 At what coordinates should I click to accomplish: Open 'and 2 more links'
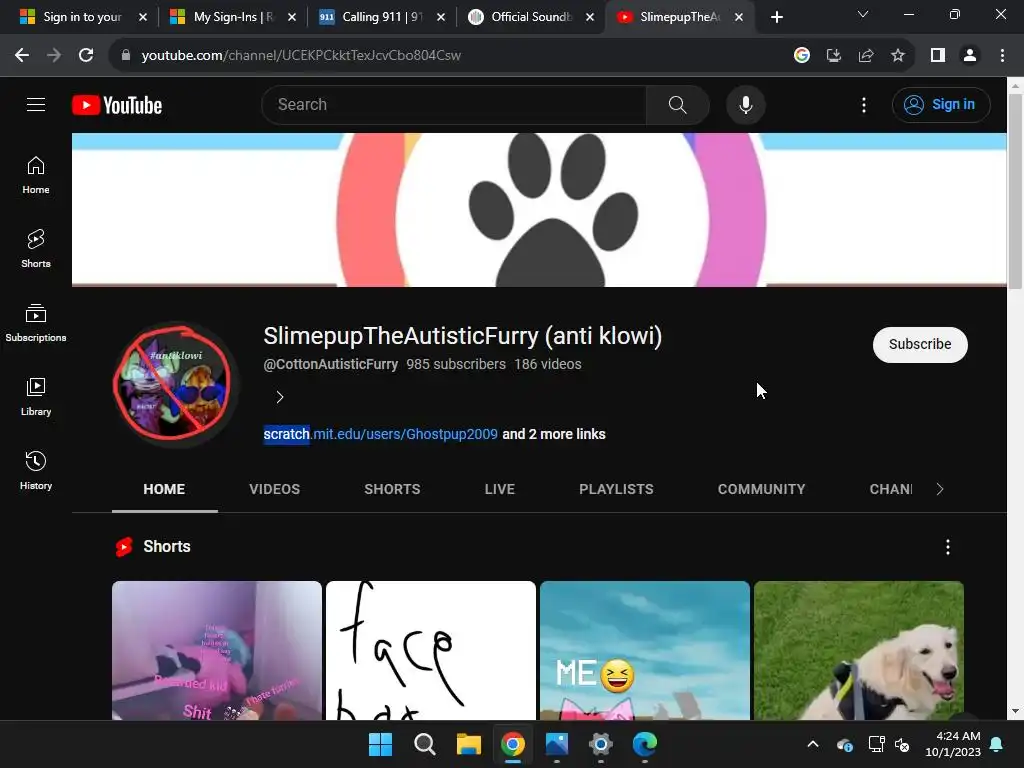pyautogui.click(x=554, y=434)
